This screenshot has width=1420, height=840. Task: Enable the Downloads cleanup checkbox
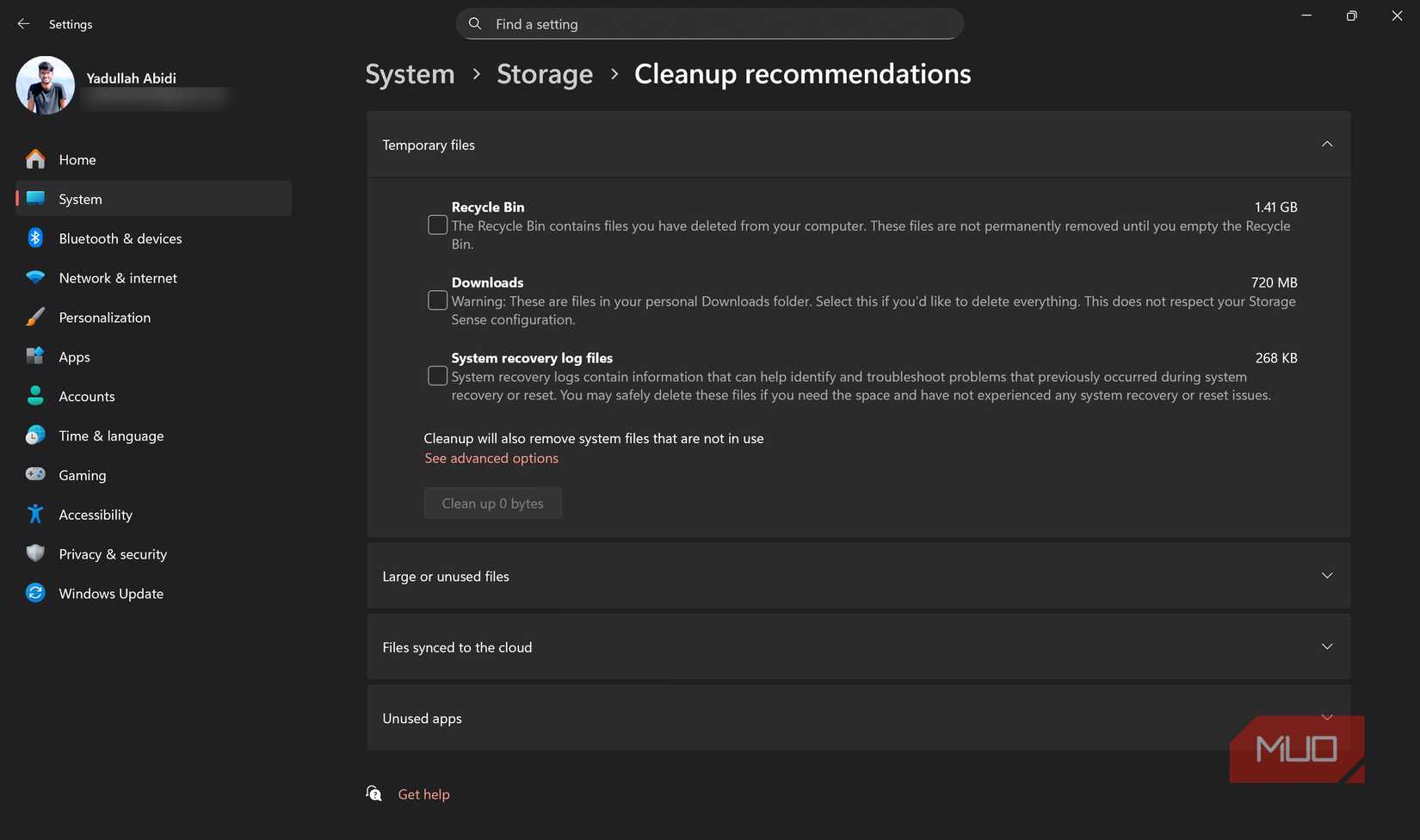pos(437,300)
